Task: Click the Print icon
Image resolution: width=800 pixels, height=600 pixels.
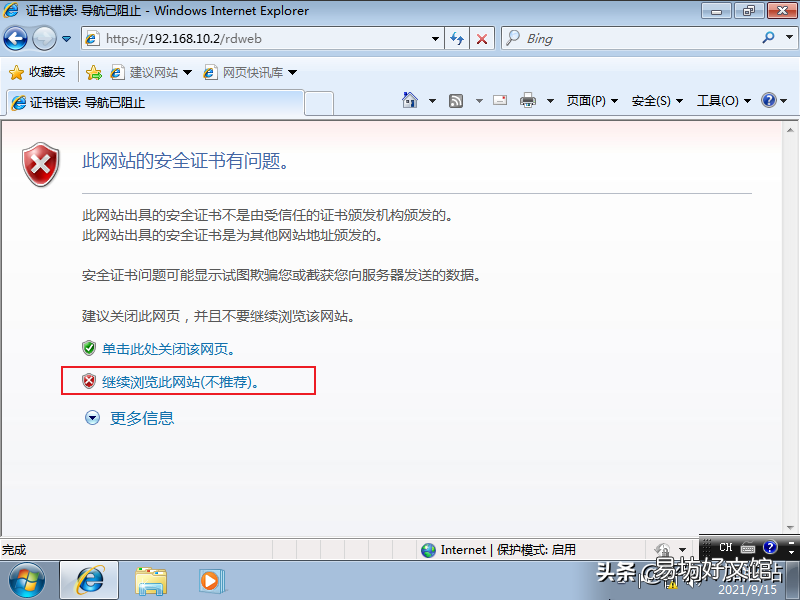Action: tap(528, 101)
